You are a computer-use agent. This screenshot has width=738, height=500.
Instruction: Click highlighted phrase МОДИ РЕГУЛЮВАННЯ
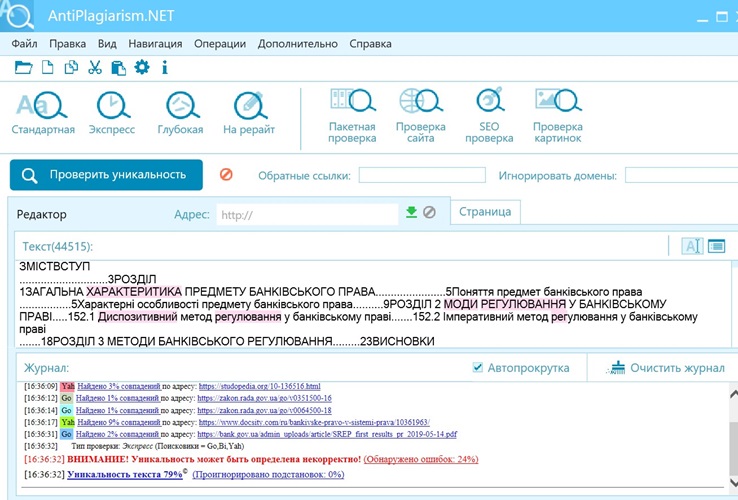tap(505, 304)
